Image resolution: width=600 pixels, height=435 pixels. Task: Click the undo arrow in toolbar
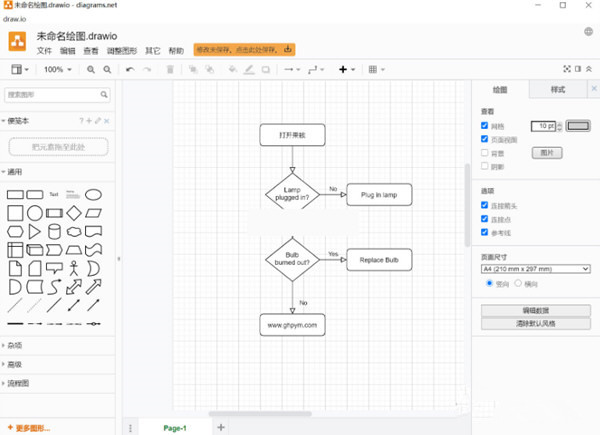tap(129, 70)
